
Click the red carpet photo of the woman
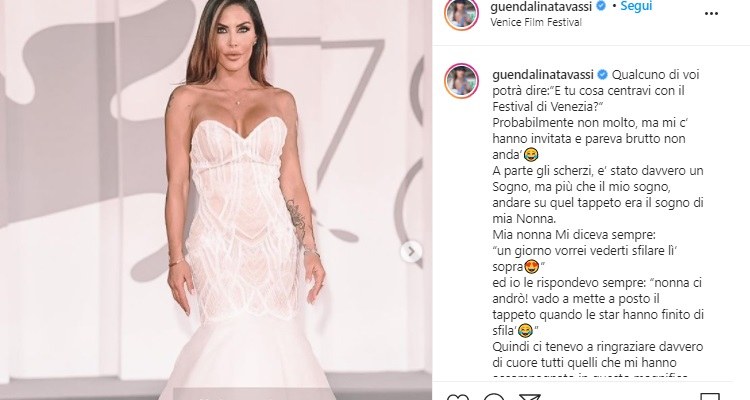(x=216, y=200)
